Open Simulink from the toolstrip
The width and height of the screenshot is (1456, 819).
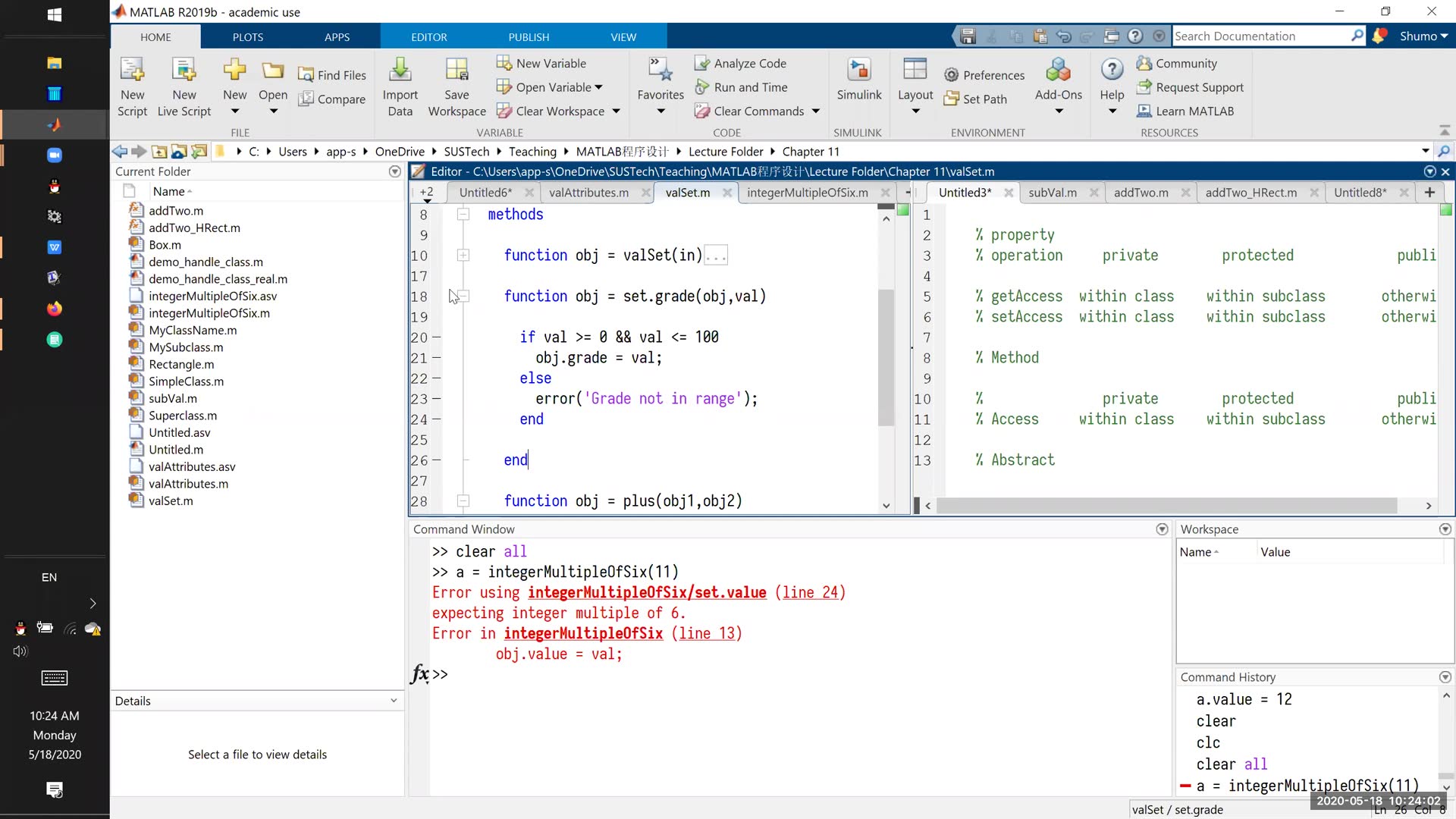coord(858,71)
